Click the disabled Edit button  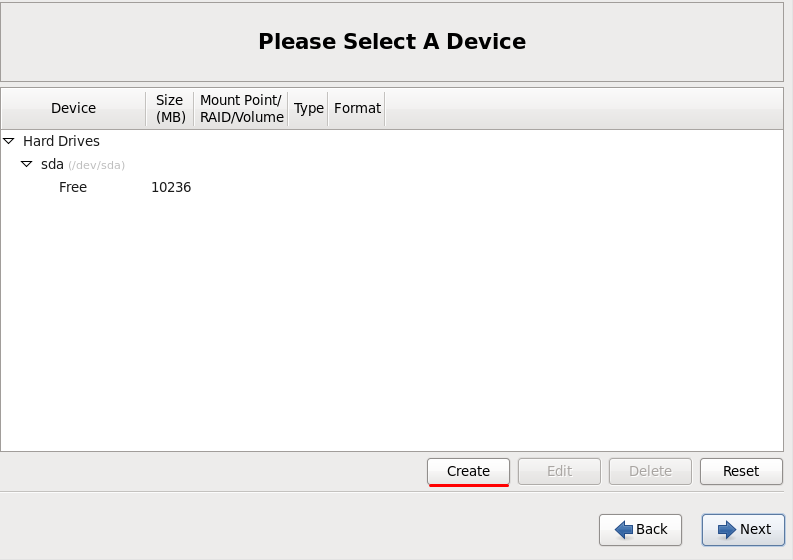click(559, 471)
